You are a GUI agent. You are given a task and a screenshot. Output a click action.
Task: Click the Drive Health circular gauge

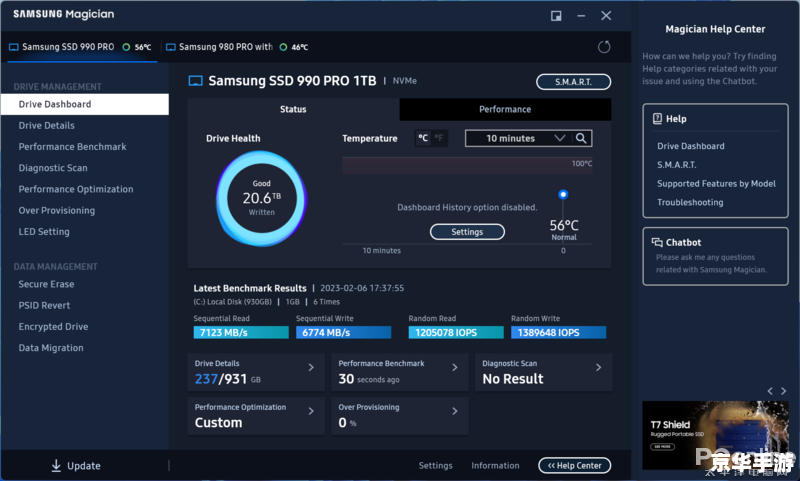(x=261, y=198)
